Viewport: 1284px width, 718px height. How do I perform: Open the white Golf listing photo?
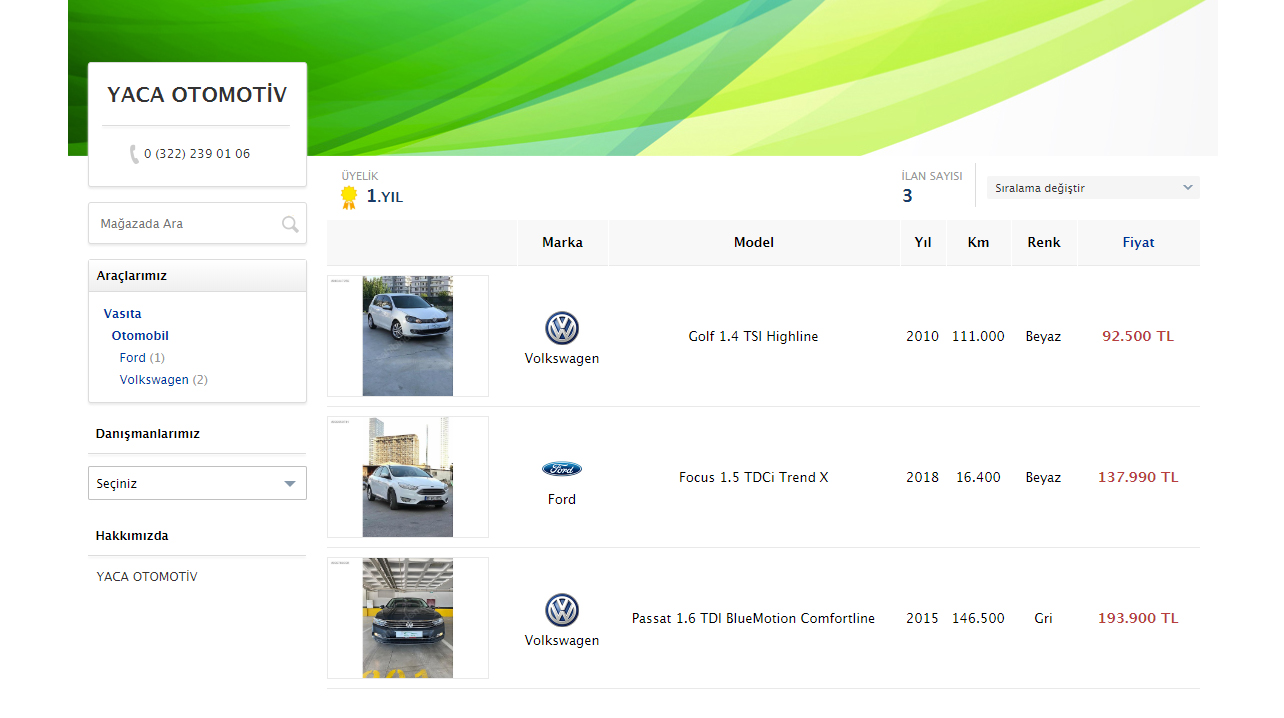(408, 336)
